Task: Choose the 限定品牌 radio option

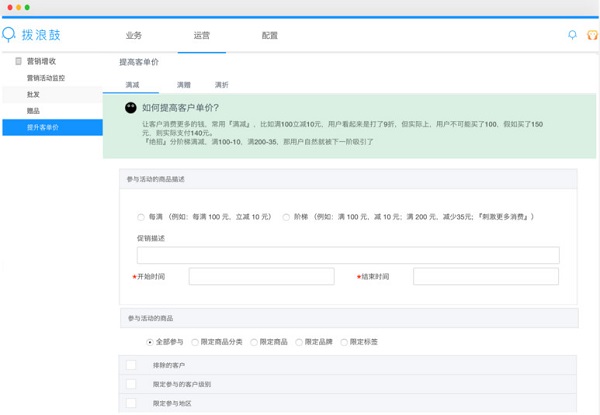Action: (x=299, y=342)
